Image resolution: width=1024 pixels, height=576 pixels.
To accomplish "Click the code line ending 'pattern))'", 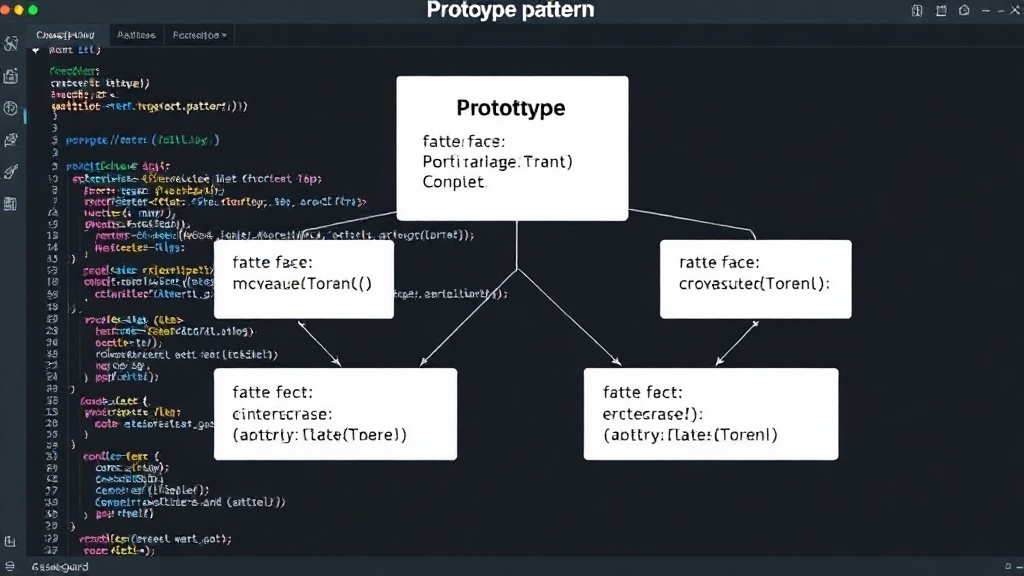I will 150,106.
